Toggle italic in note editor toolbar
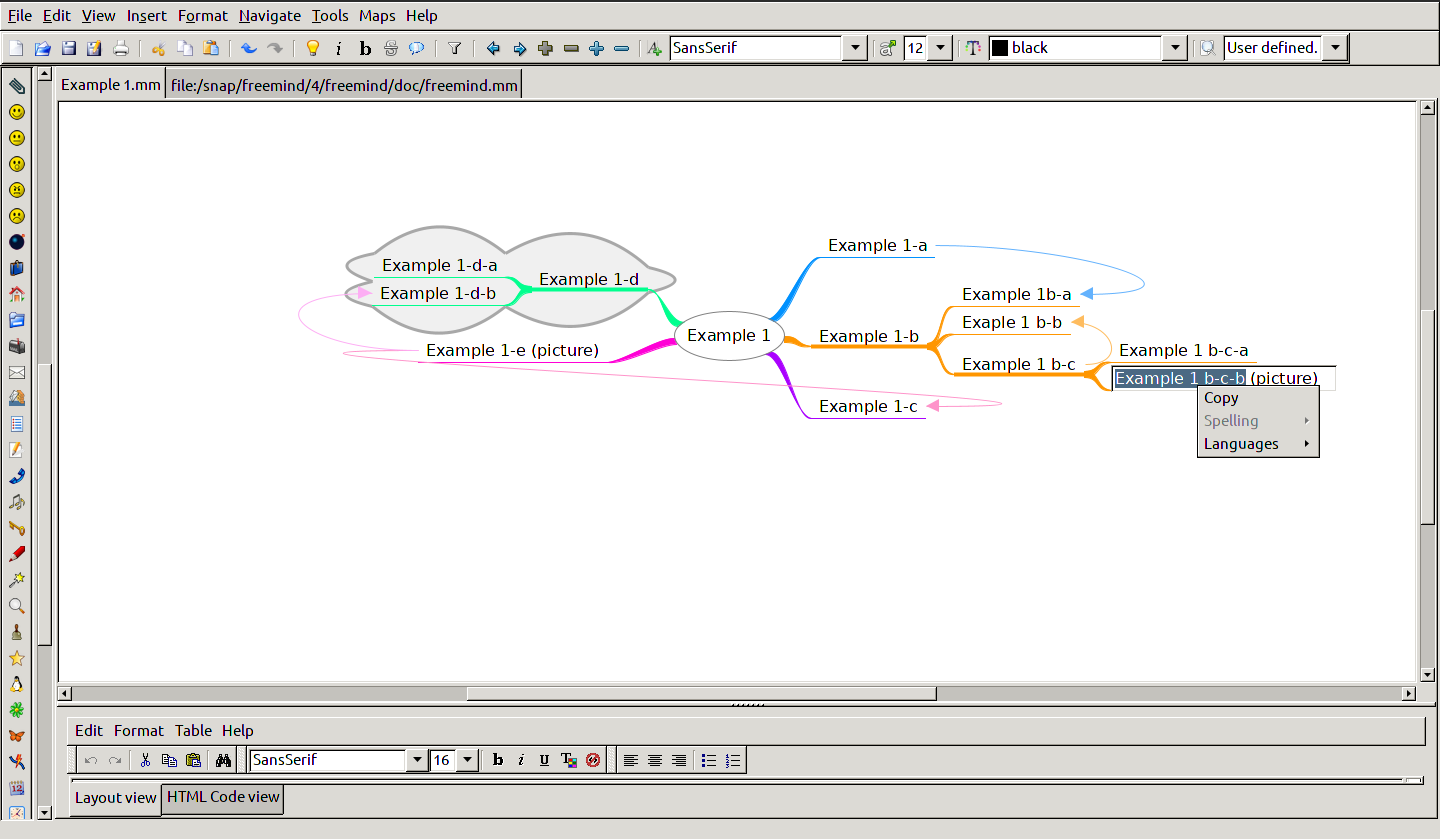This screenshot has height=839, width=1440. click(x=521, y=760)
